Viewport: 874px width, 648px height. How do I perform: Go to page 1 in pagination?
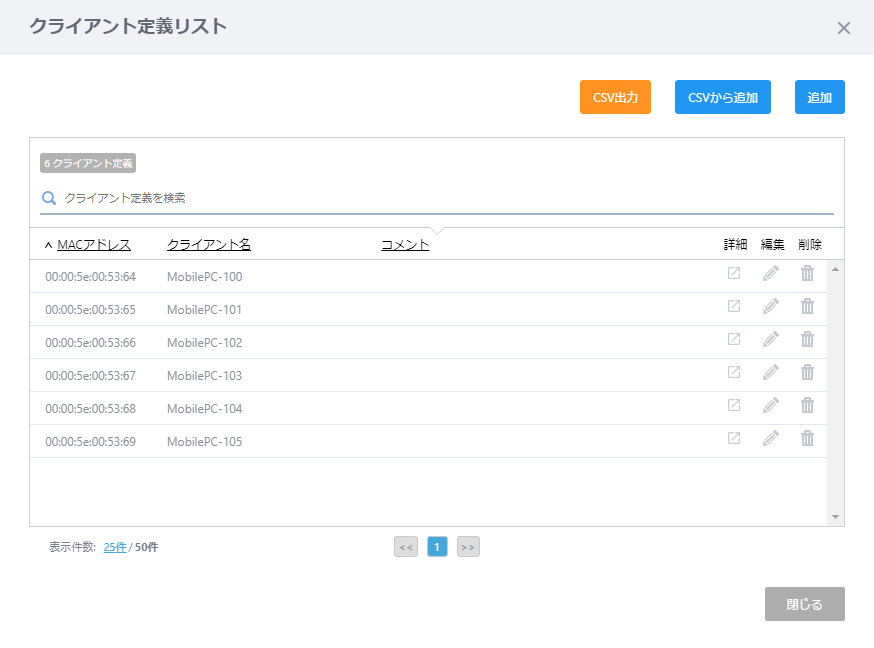click(x=437, y=547)
